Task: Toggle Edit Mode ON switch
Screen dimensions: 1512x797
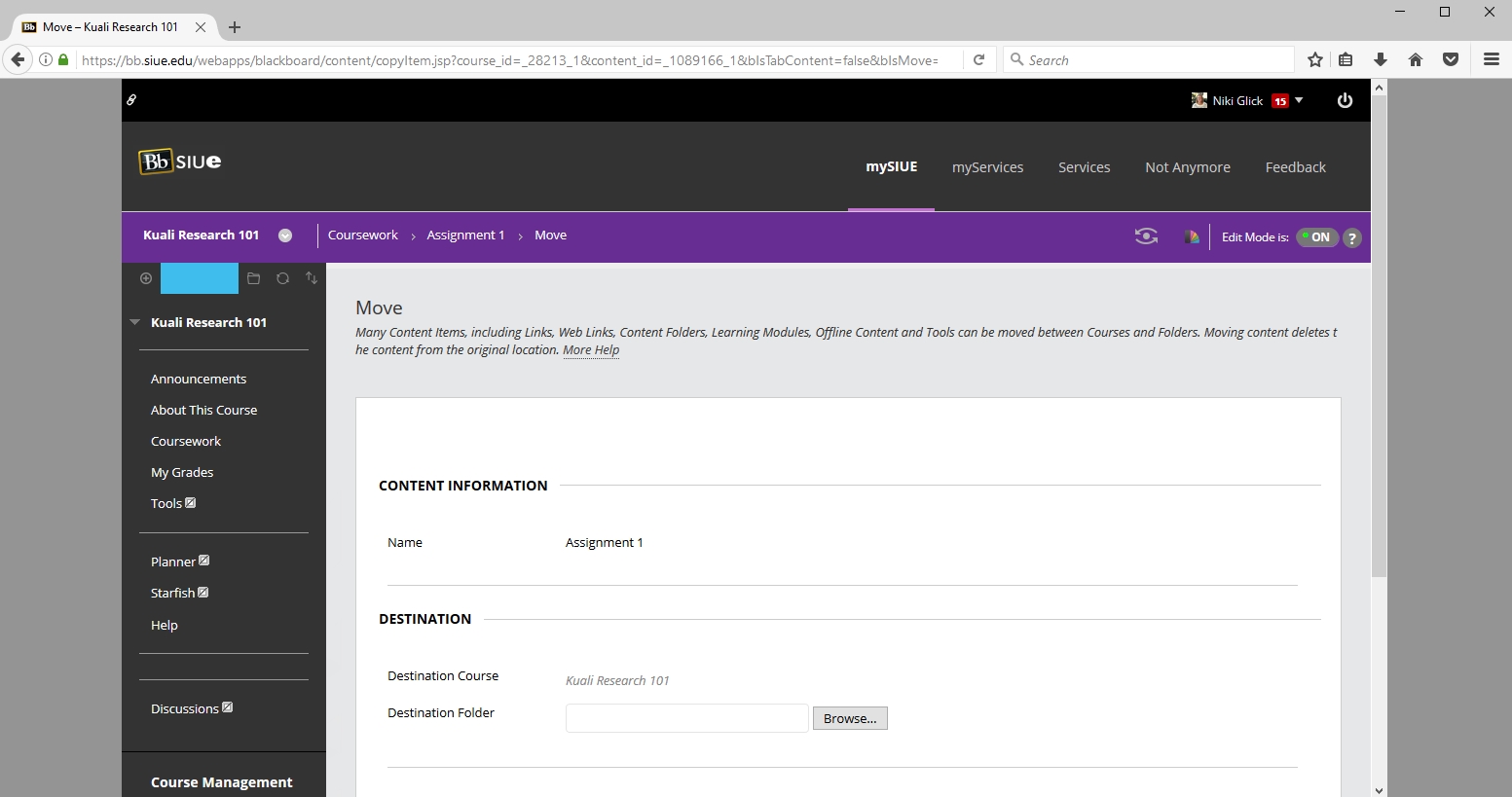Action: coord(1317,237)
